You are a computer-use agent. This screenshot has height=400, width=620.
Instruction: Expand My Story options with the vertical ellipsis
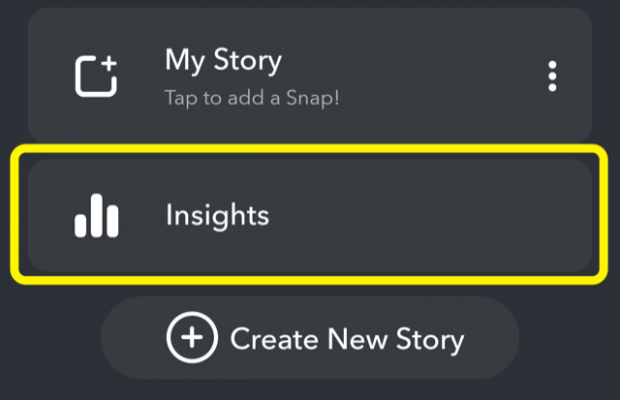pos(552,76)
